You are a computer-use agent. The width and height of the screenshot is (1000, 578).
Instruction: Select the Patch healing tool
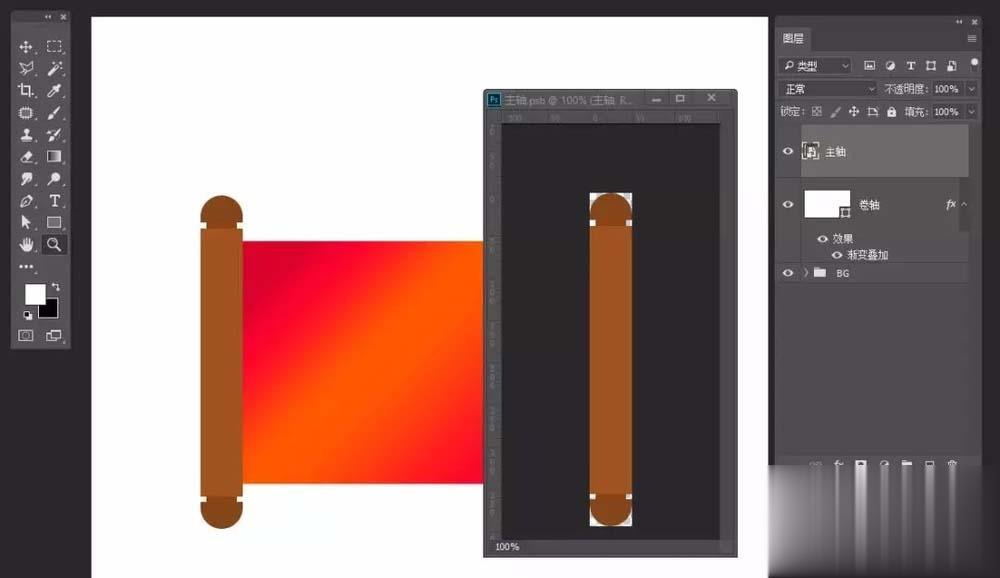pos(26,113)
